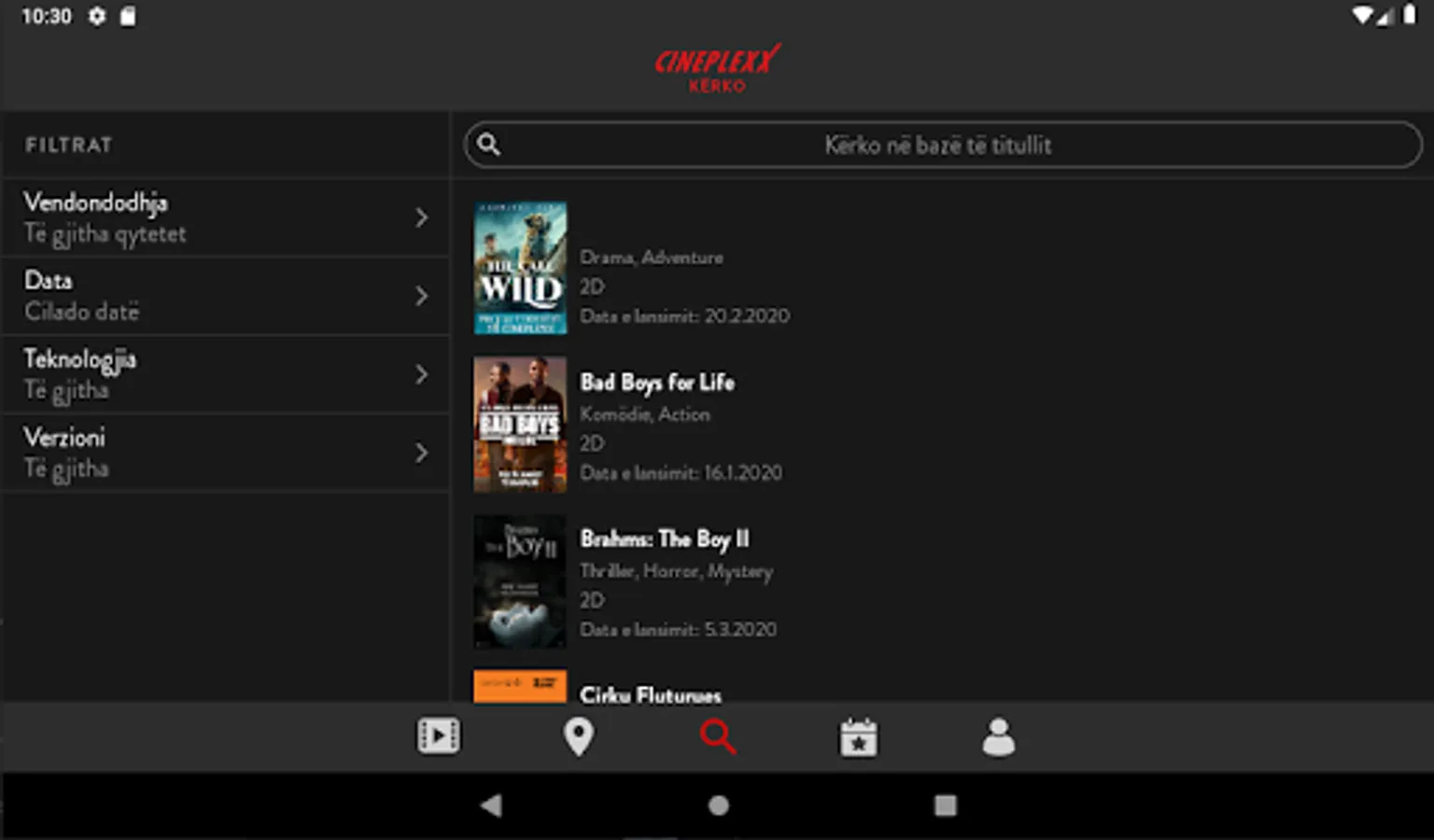Select the 'Cirku Fluturues' title

[x=651, y=694]
